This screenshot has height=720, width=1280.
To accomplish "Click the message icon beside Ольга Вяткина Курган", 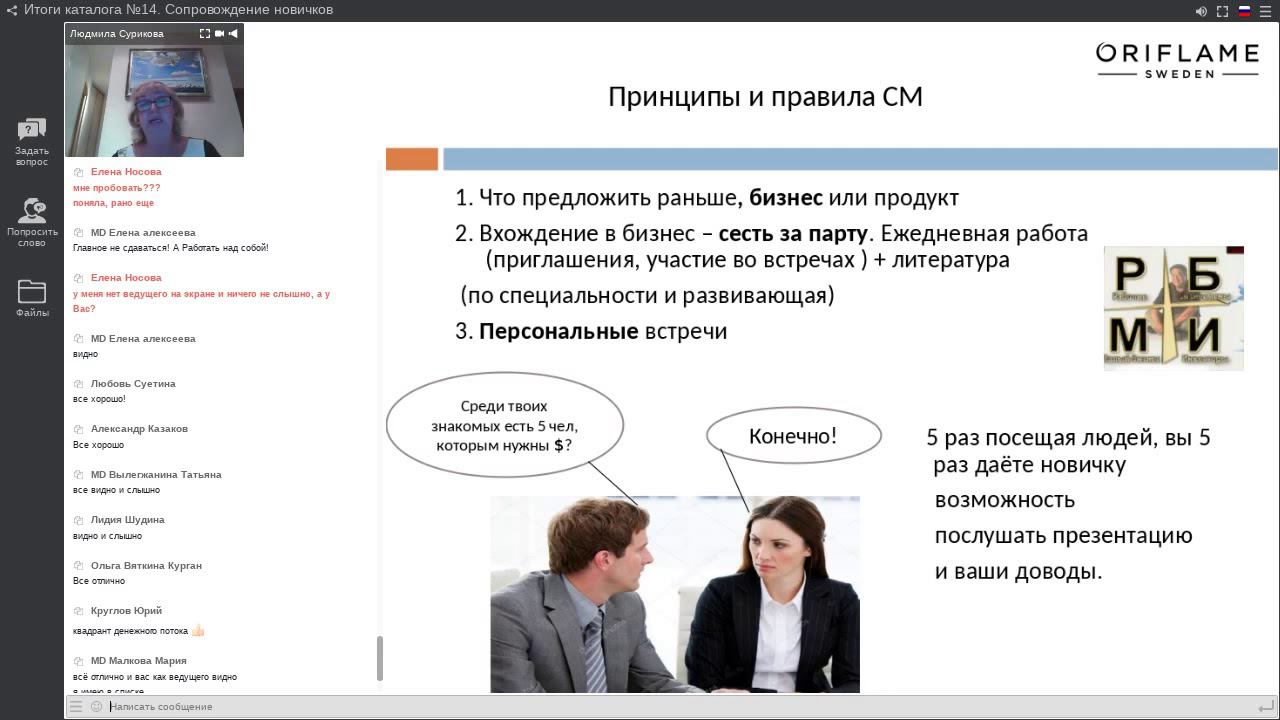I will click(79, 566).
